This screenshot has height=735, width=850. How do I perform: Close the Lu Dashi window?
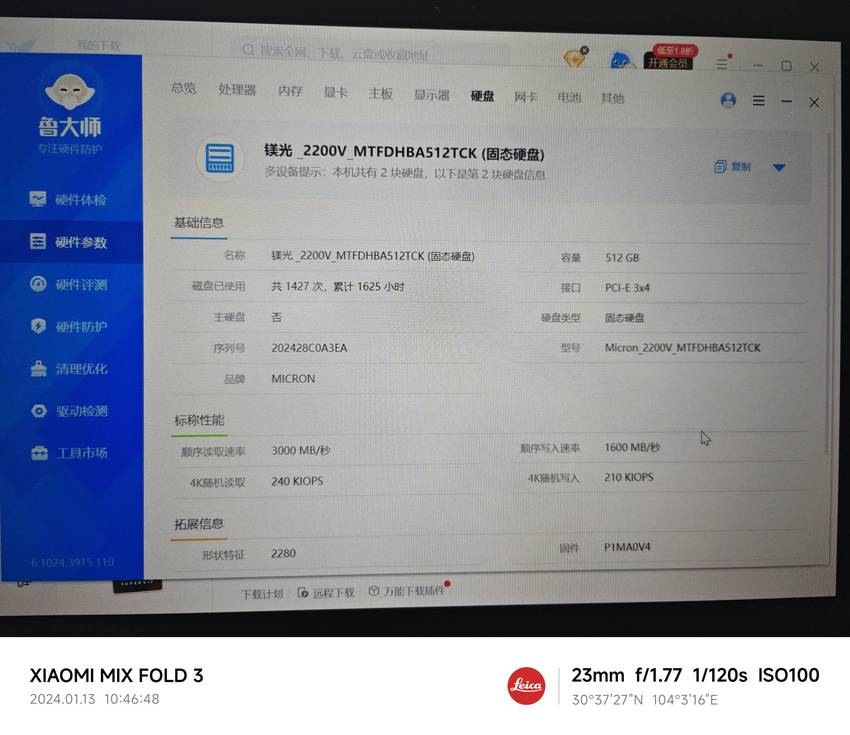(814, 102)
